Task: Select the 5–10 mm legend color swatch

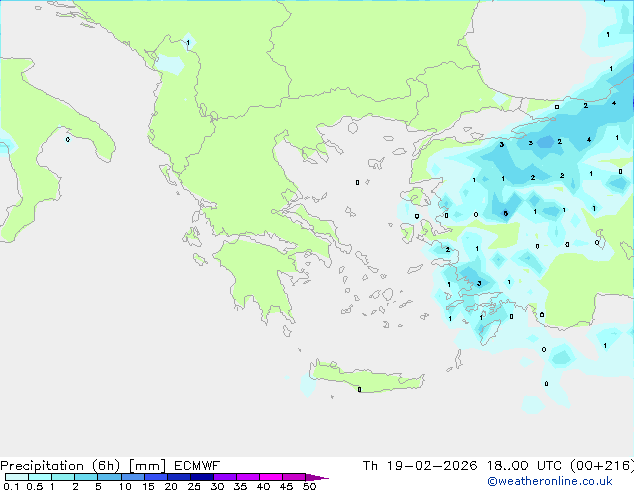Action: pyautogui.click(x=109, y=477)
